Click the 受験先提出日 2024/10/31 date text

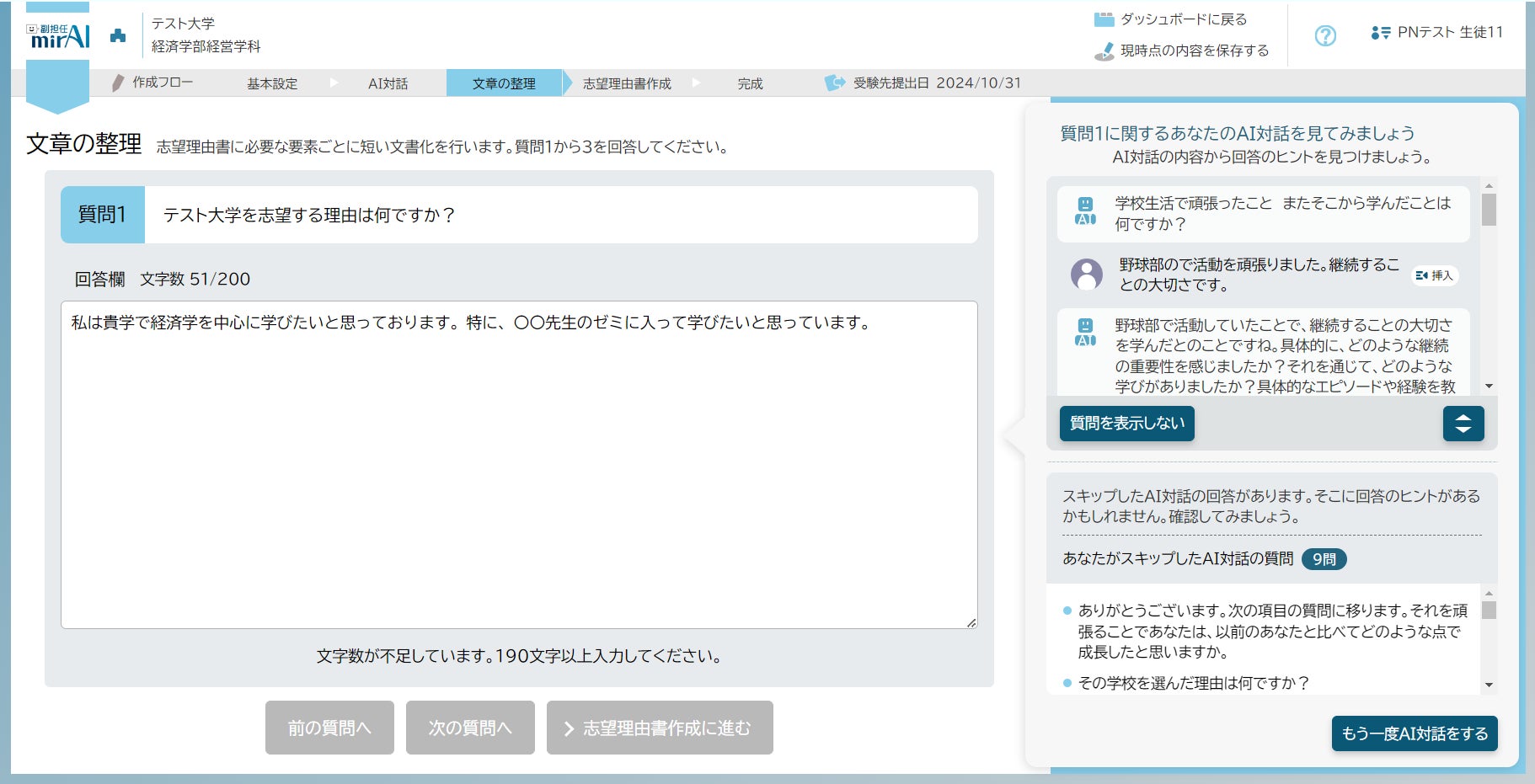937,83
